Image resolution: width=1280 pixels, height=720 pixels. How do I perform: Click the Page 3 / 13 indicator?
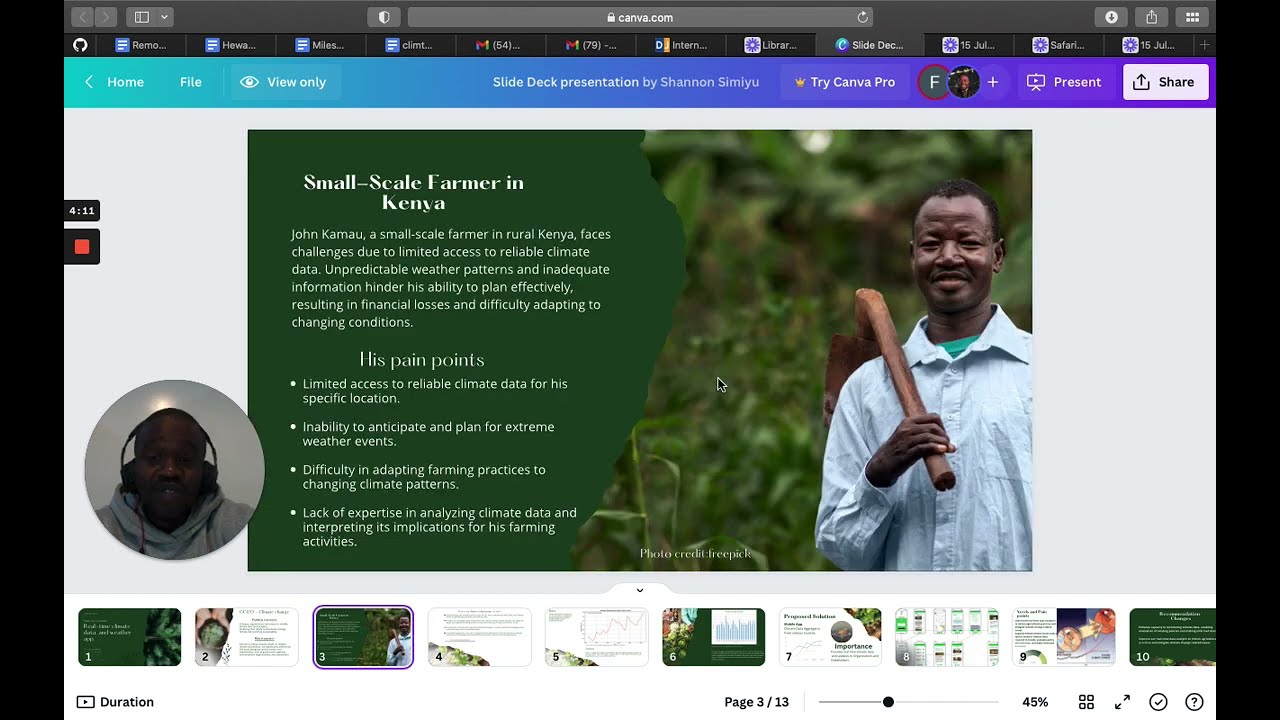coord(757,702)
